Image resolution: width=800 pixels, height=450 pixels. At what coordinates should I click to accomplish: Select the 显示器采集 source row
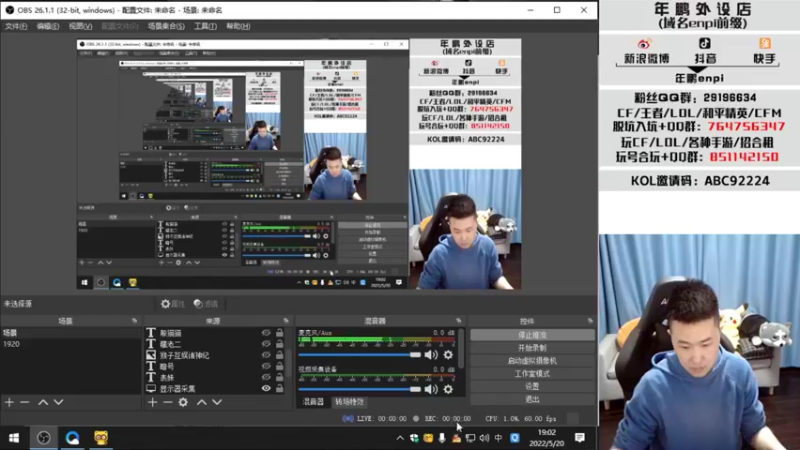pyautogui.click(x=215, y=388)
